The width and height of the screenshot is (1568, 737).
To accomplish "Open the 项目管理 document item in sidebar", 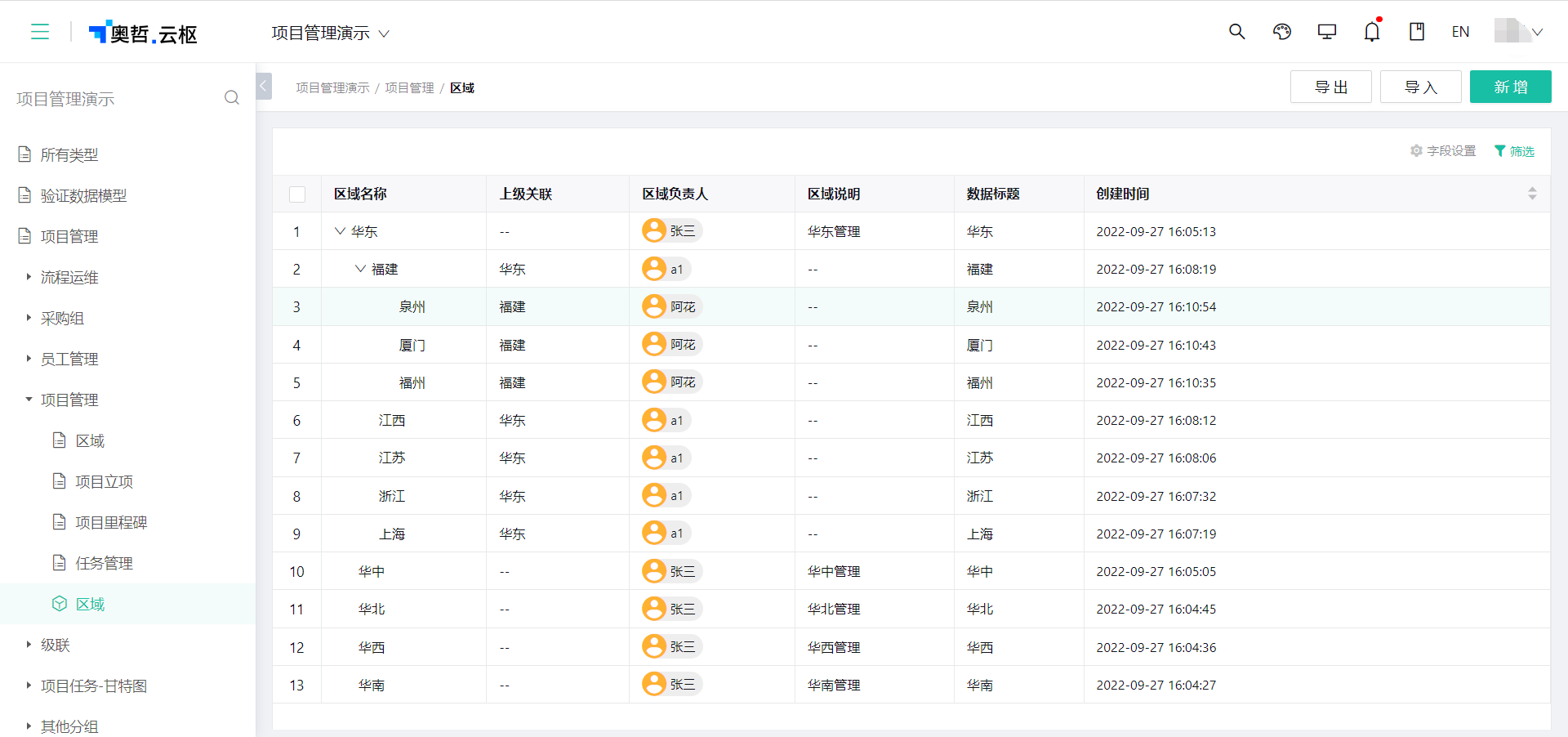I will tap(69, 236).
